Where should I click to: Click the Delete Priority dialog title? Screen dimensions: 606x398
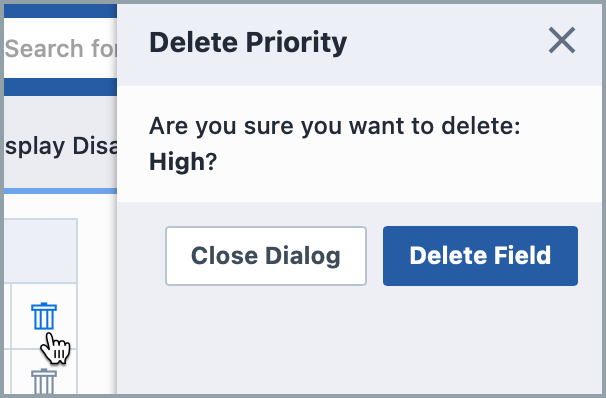pos(248,43)
